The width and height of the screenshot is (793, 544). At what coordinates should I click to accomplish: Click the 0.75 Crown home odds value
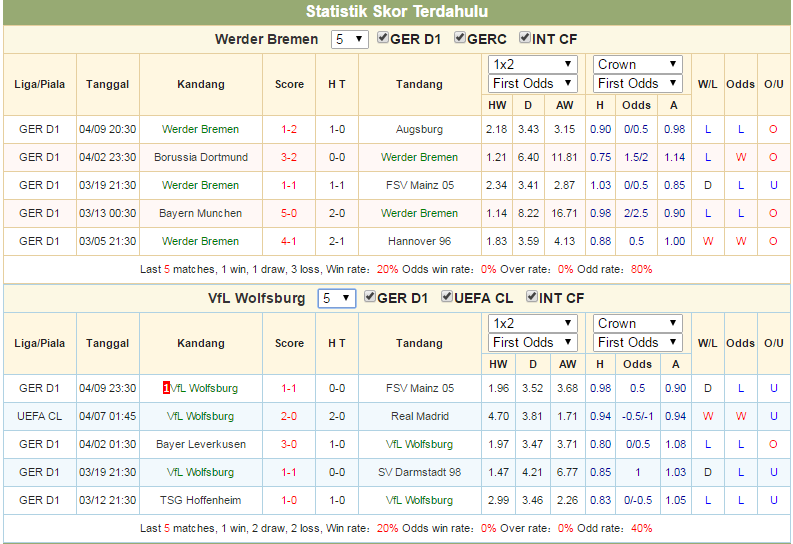tap(600, 157)
